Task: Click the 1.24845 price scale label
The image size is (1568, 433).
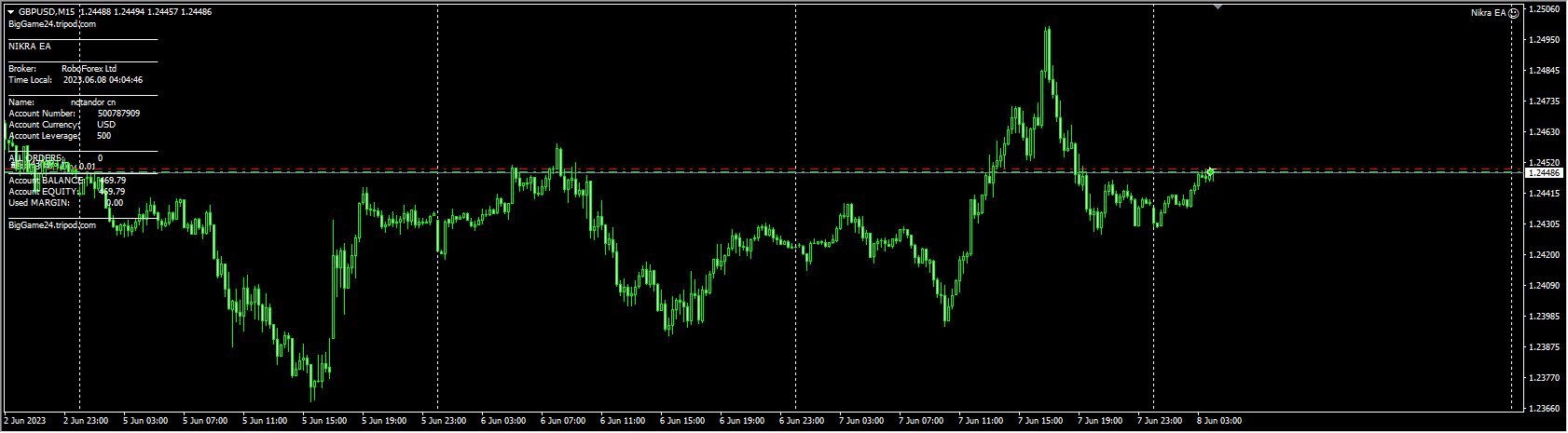Action: click(1545, 71)
